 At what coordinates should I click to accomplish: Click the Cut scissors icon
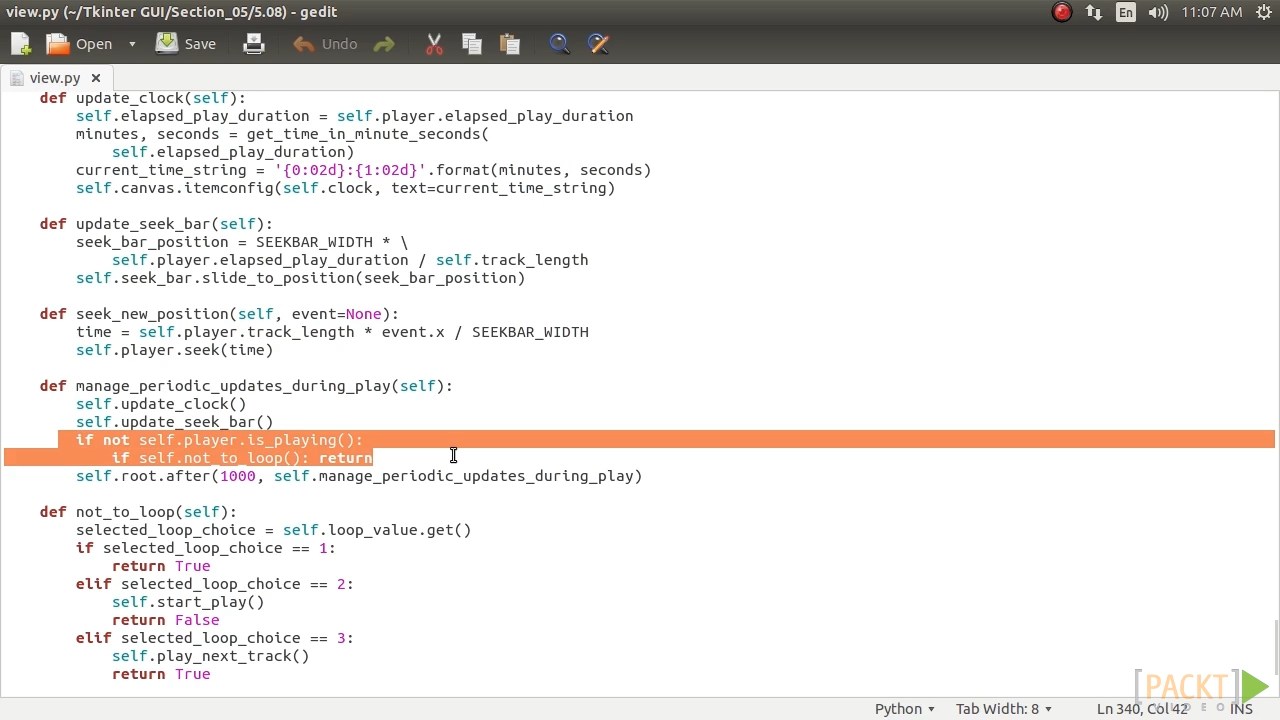point(434,44)
